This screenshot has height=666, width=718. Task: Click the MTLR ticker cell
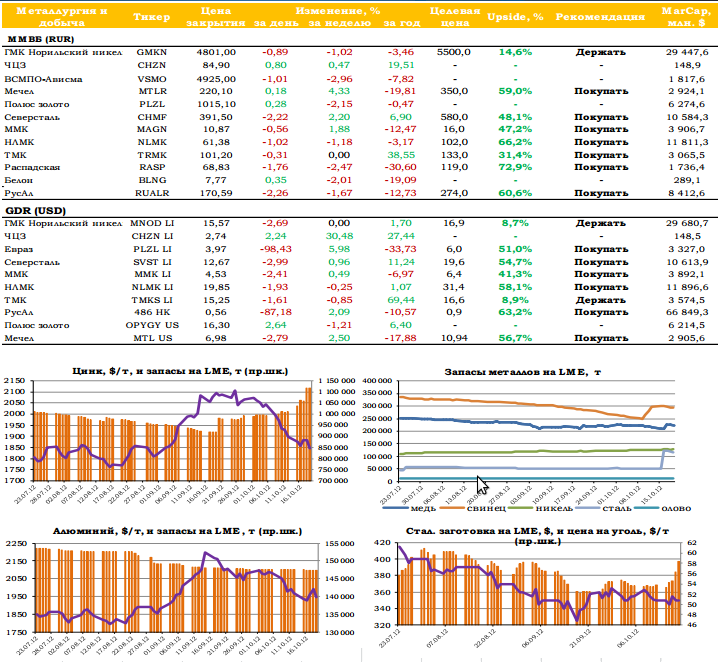click(x=152, y=91)
